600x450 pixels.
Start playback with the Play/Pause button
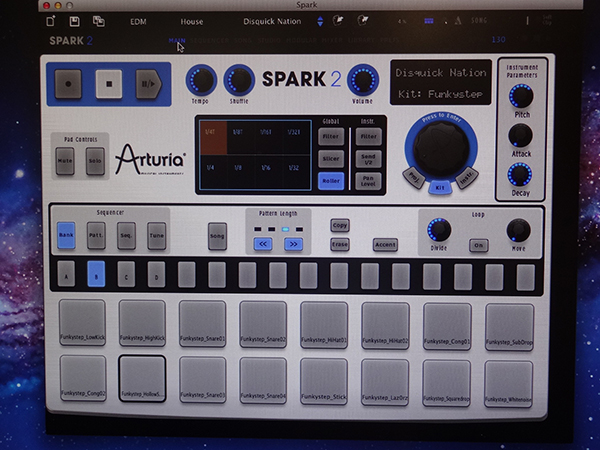149,84
